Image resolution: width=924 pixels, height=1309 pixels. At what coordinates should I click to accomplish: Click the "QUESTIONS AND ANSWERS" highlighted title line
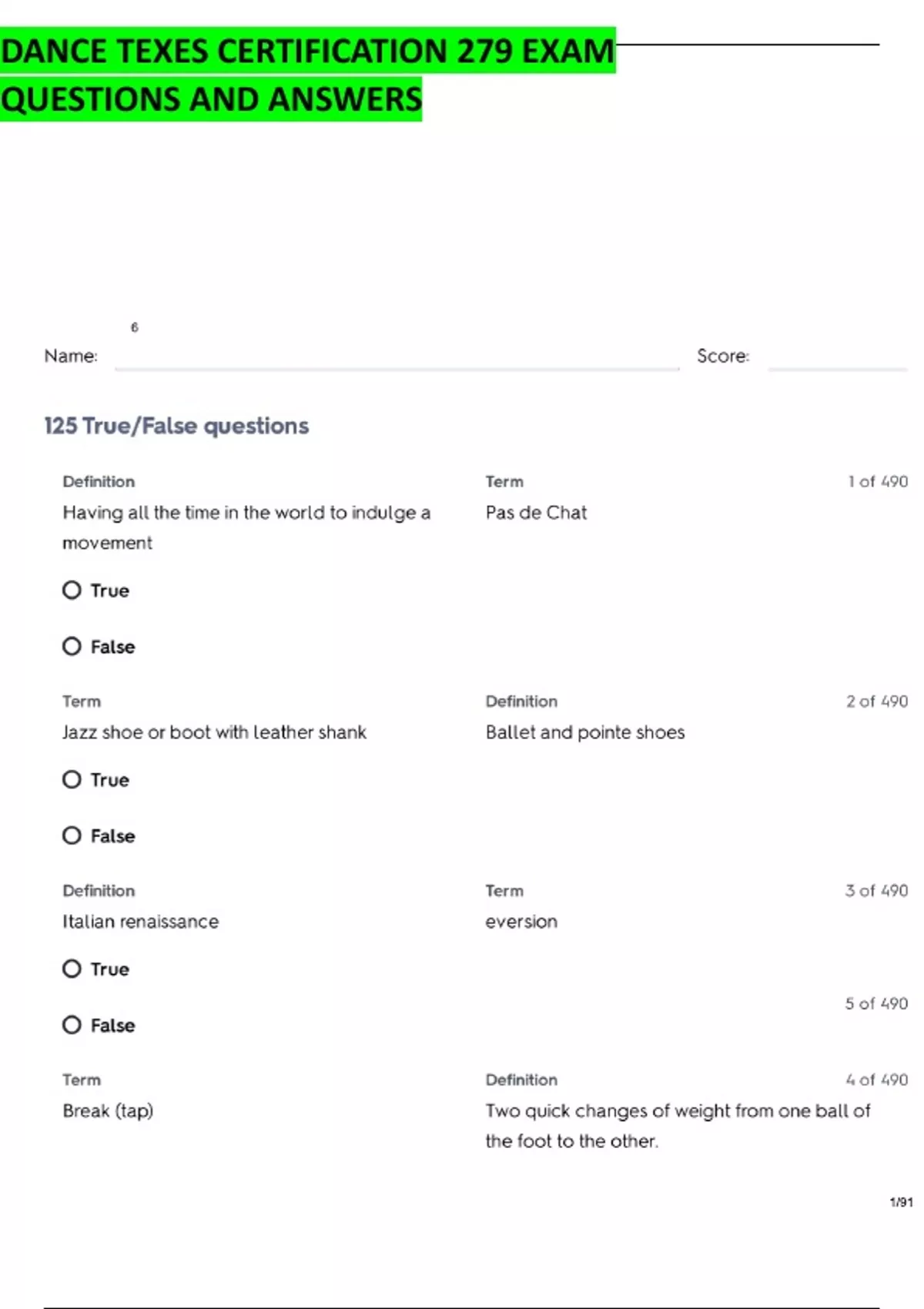click(x=211, y=99)
